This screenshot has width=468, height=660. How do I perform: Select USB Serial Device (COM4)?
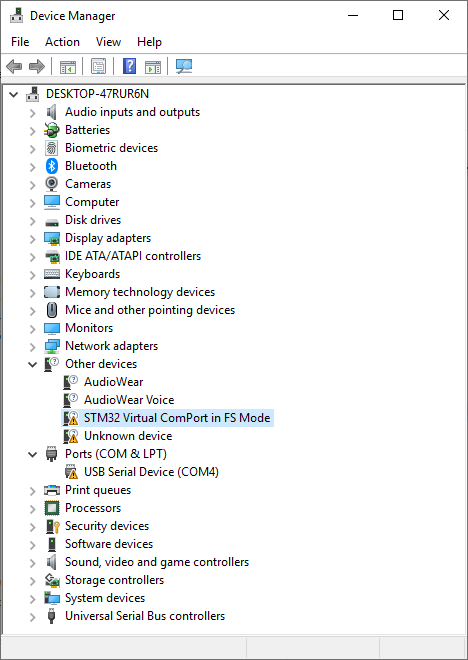[151, 472]
